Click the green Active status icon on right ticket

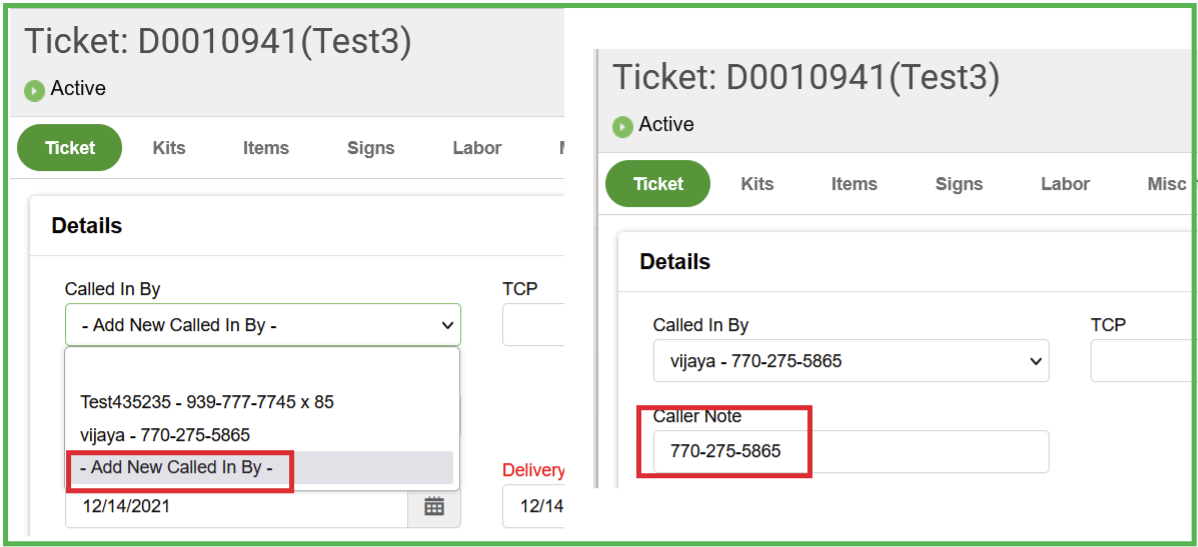point(622,126)
